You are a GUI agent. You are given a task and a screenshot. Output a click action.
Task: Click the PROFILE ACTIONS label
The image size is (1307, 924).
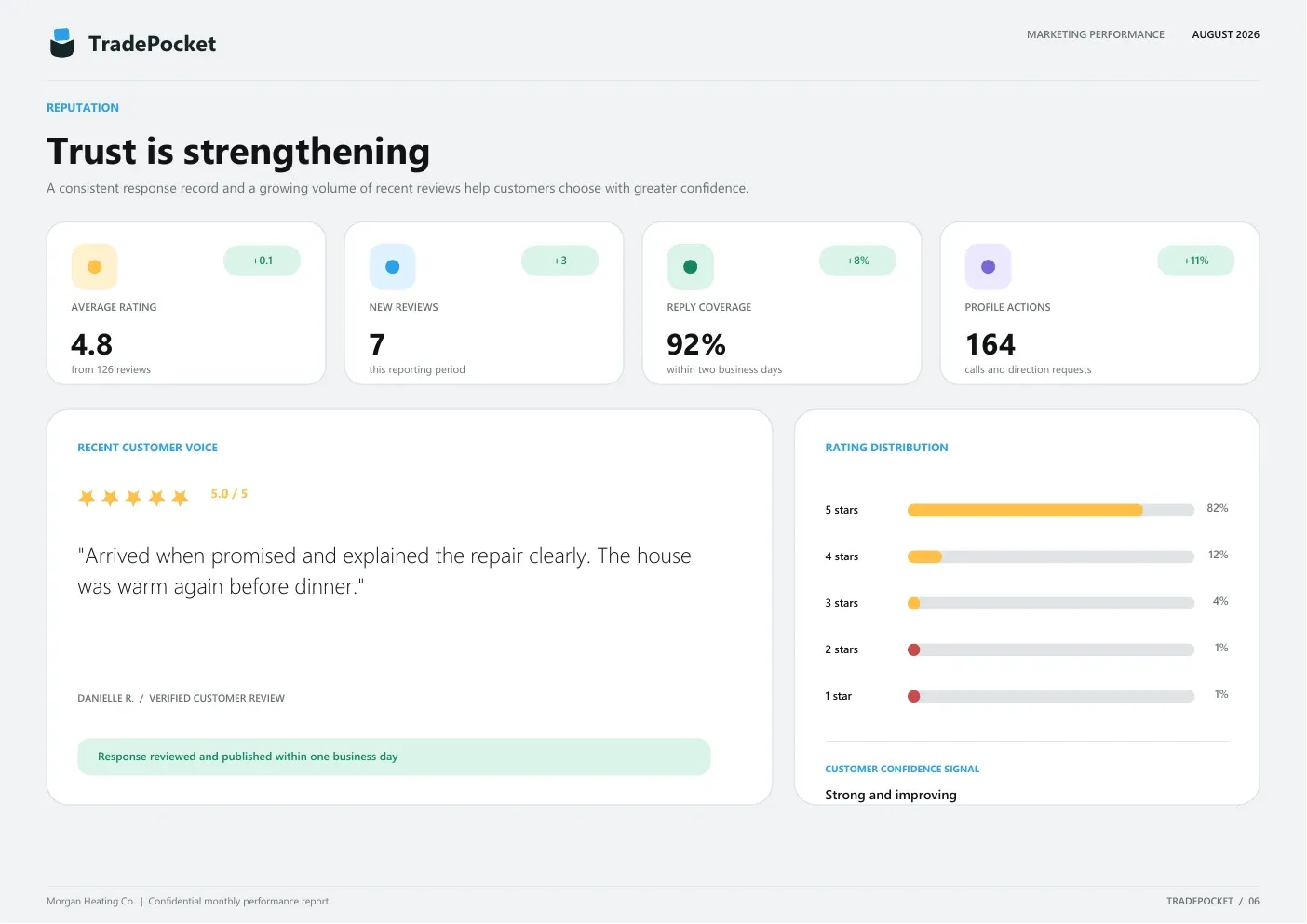1007,307
